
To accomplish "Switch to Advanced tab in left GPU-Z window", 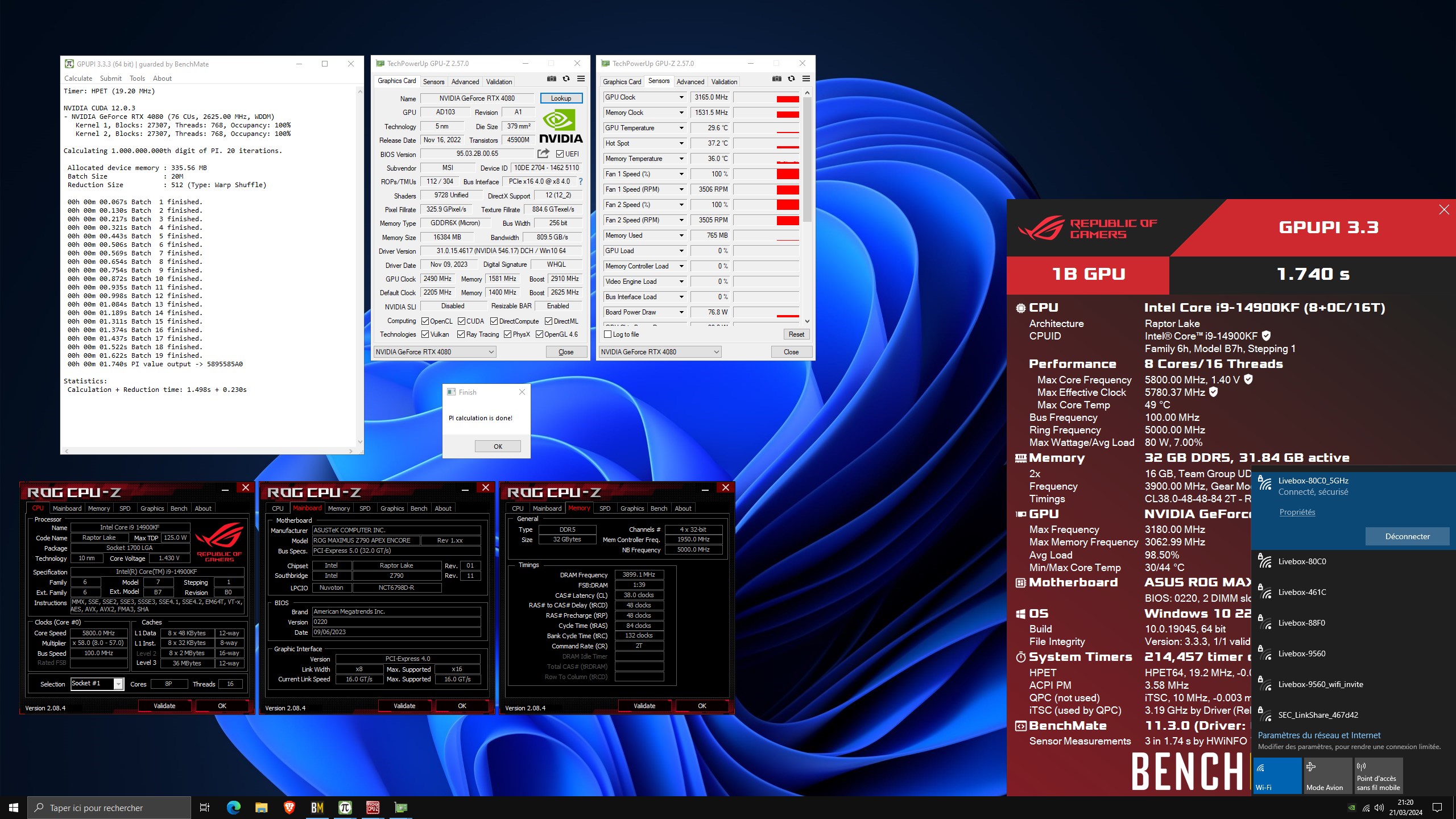I will pos(465,82).
